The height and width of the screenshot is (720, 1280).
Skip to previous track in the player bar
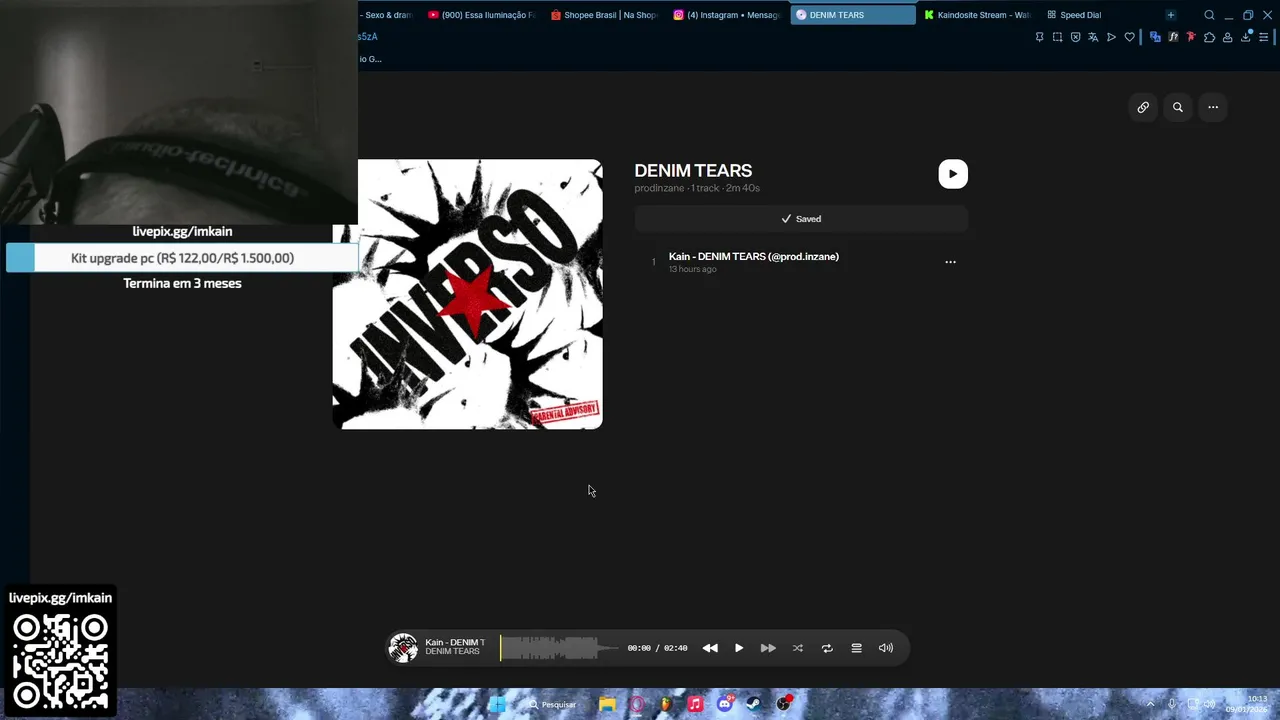[x=710, y=648]
